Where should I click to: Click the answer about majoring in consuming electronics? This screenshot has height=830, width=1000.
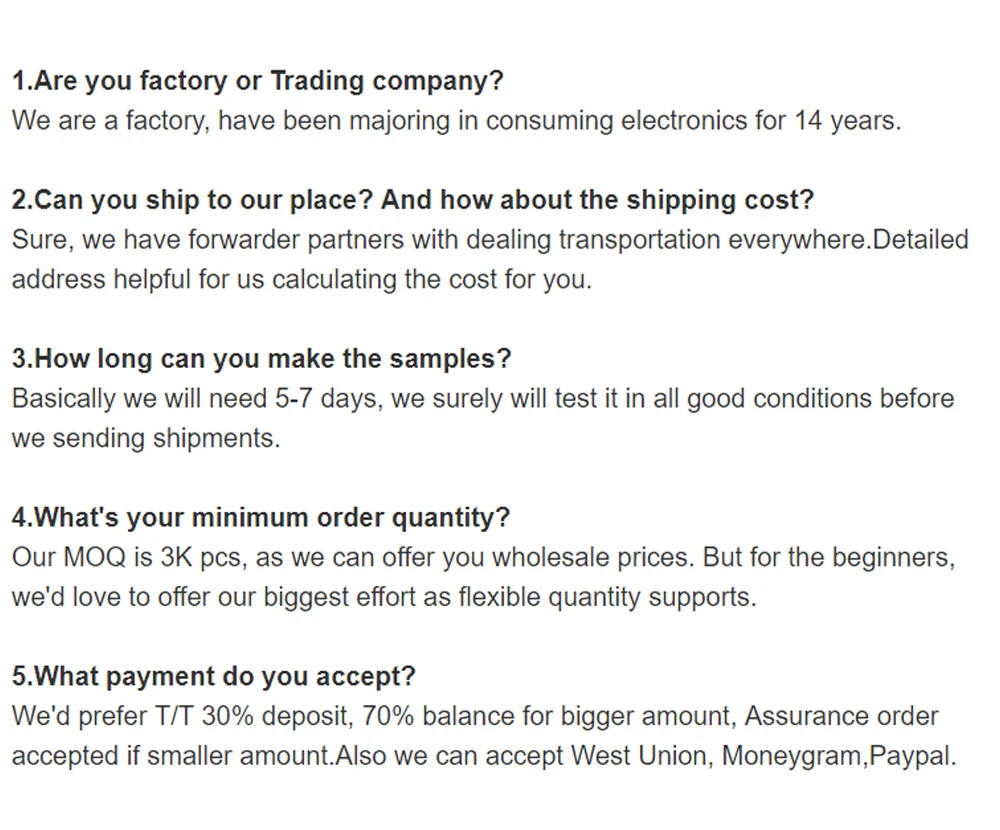click(x=457, y=121)
